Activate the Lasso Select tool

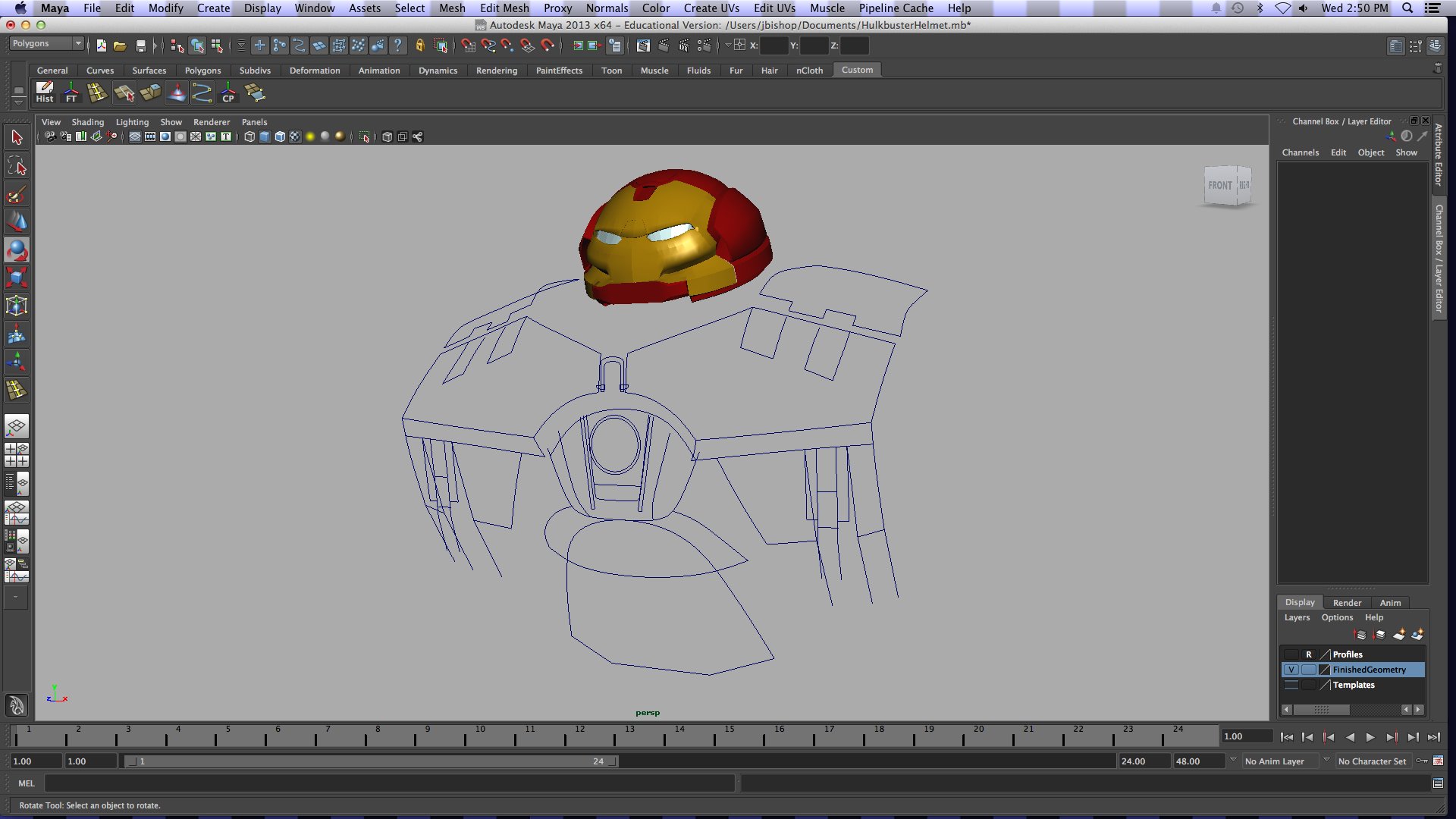point(17,165)
